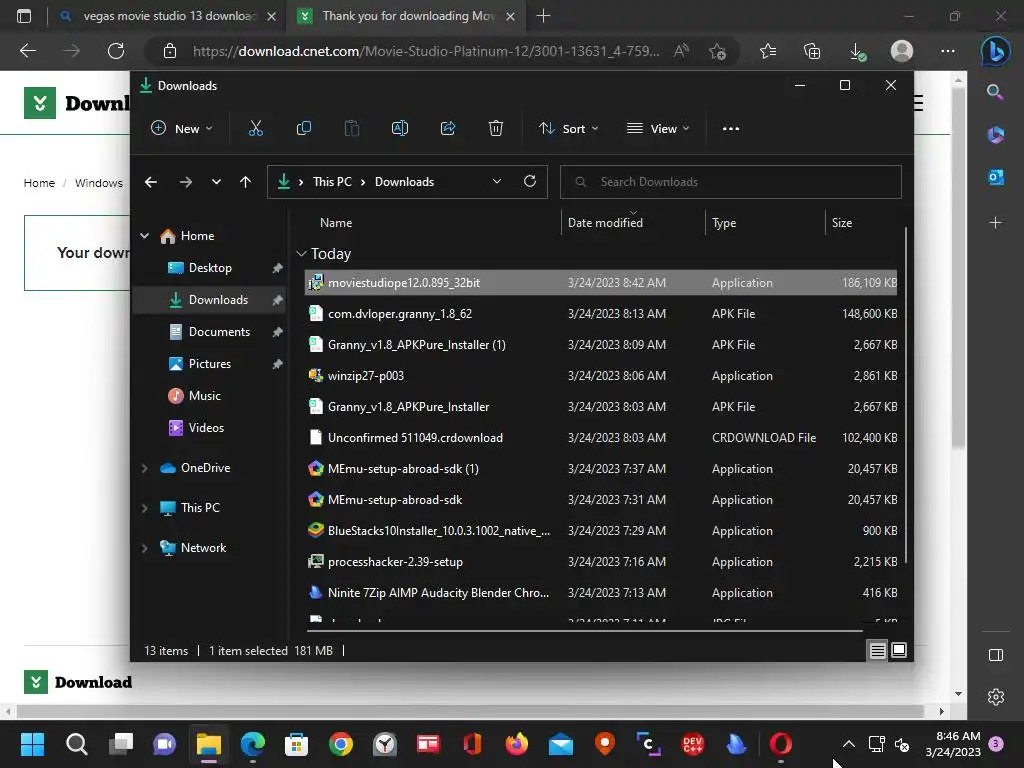Open the New item dropdown in Explorer
This screenshot has height=768, width=1024.
coord(182,129)
